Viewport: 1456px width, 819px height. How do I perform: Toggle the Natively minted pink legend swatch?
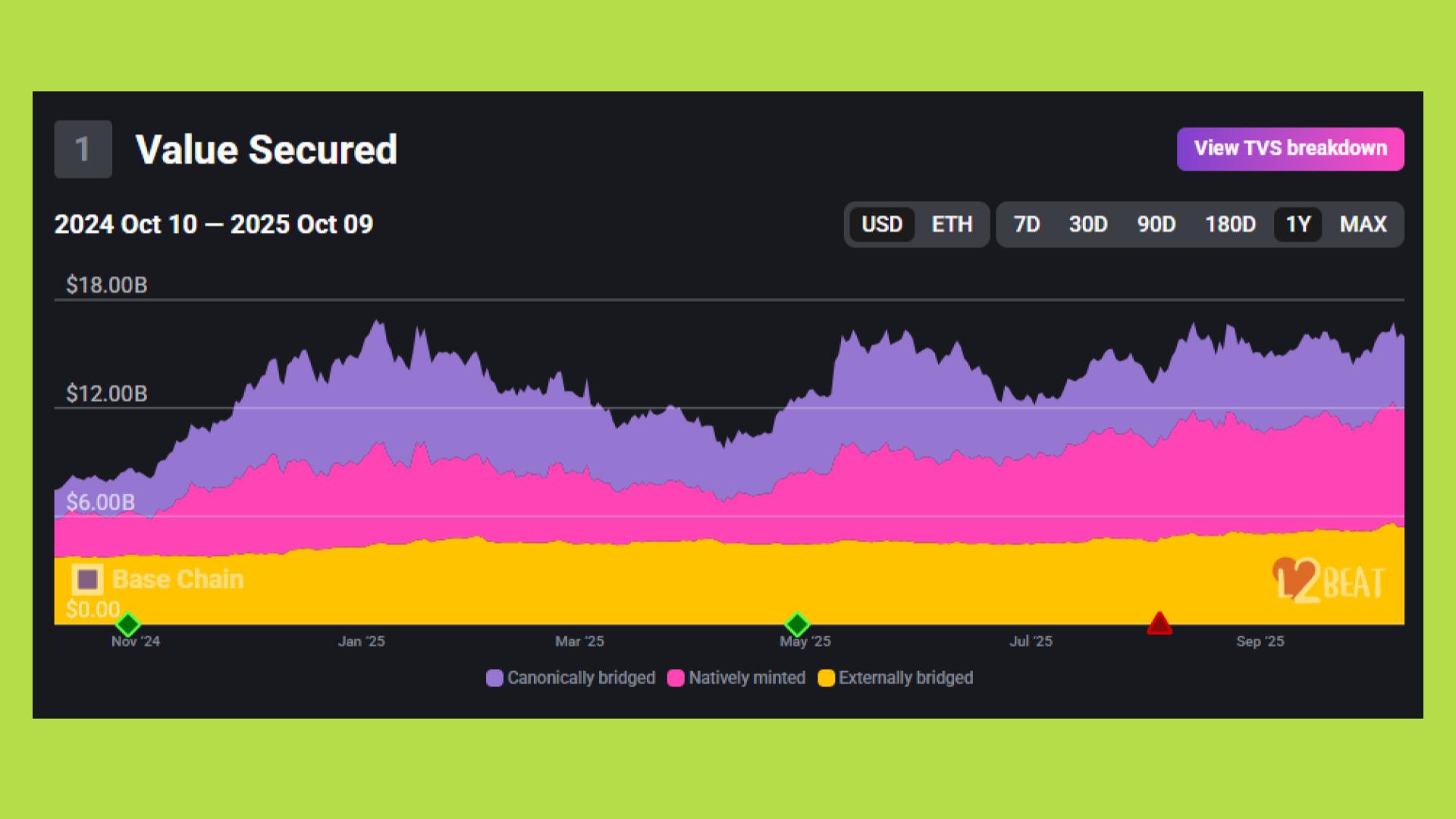[676, 678]
